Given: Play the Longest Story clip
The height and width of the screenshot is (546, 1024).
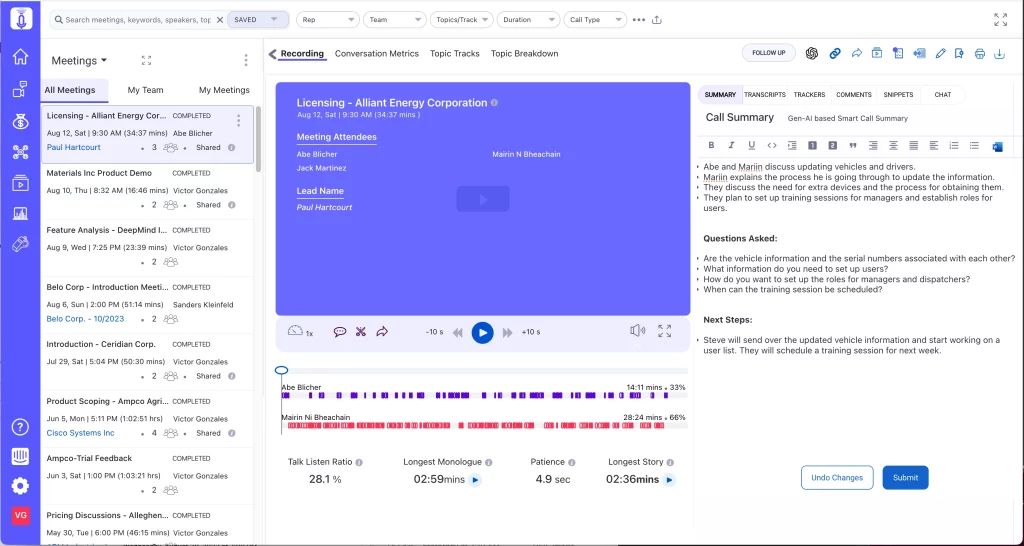Looking at the screenshot, I should tap(669, 480).
